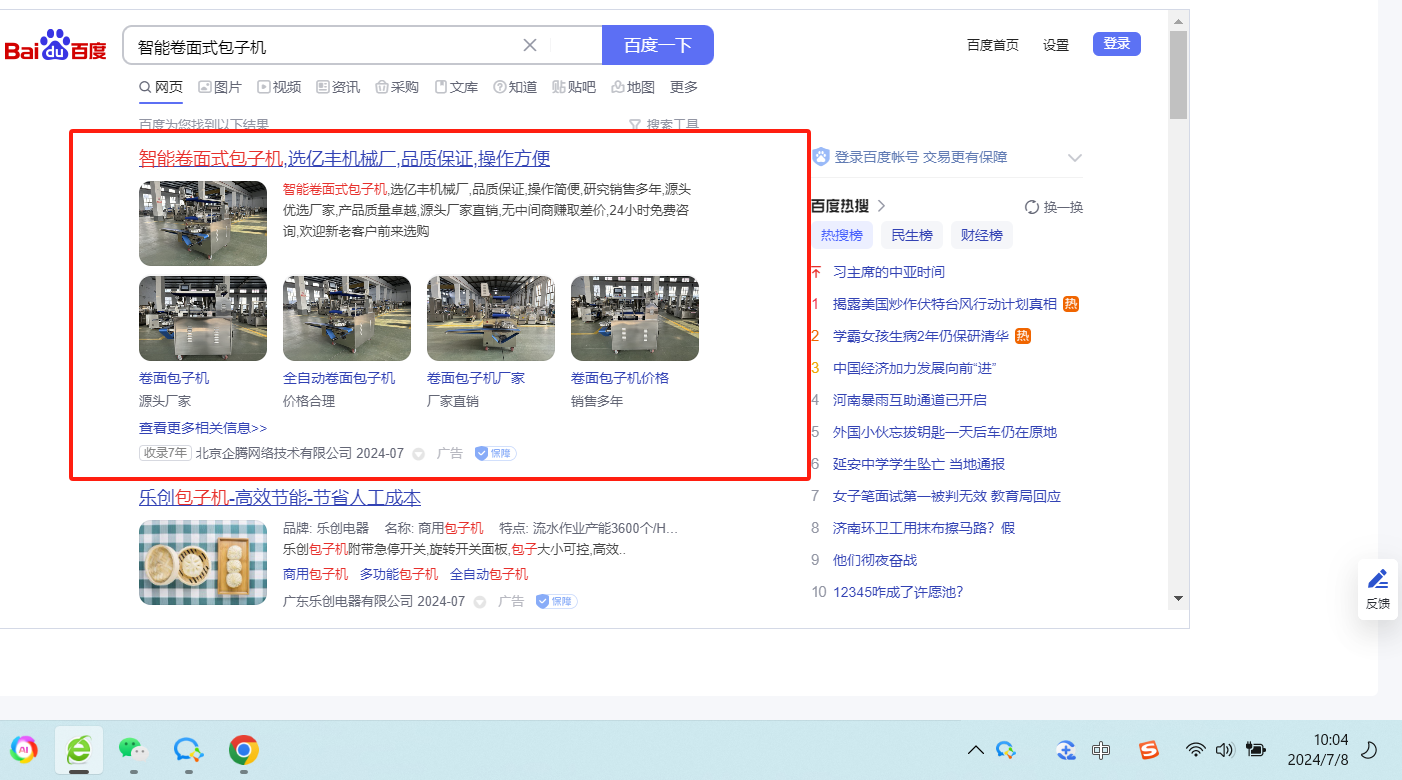Click the page's vertical scrollbar thumb
This screenshot has height=780, width=1402.
[1178, 75]
